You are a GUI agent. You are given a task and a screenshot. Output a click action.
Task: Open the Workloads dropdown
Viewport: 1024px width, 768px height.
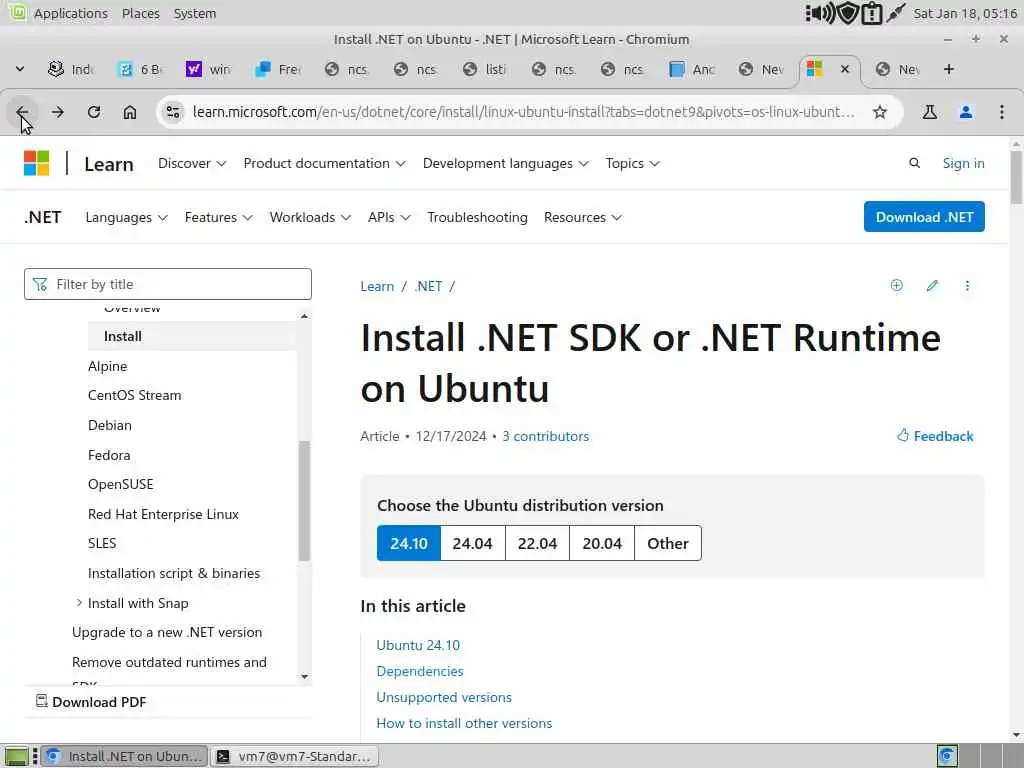(310, 217)
